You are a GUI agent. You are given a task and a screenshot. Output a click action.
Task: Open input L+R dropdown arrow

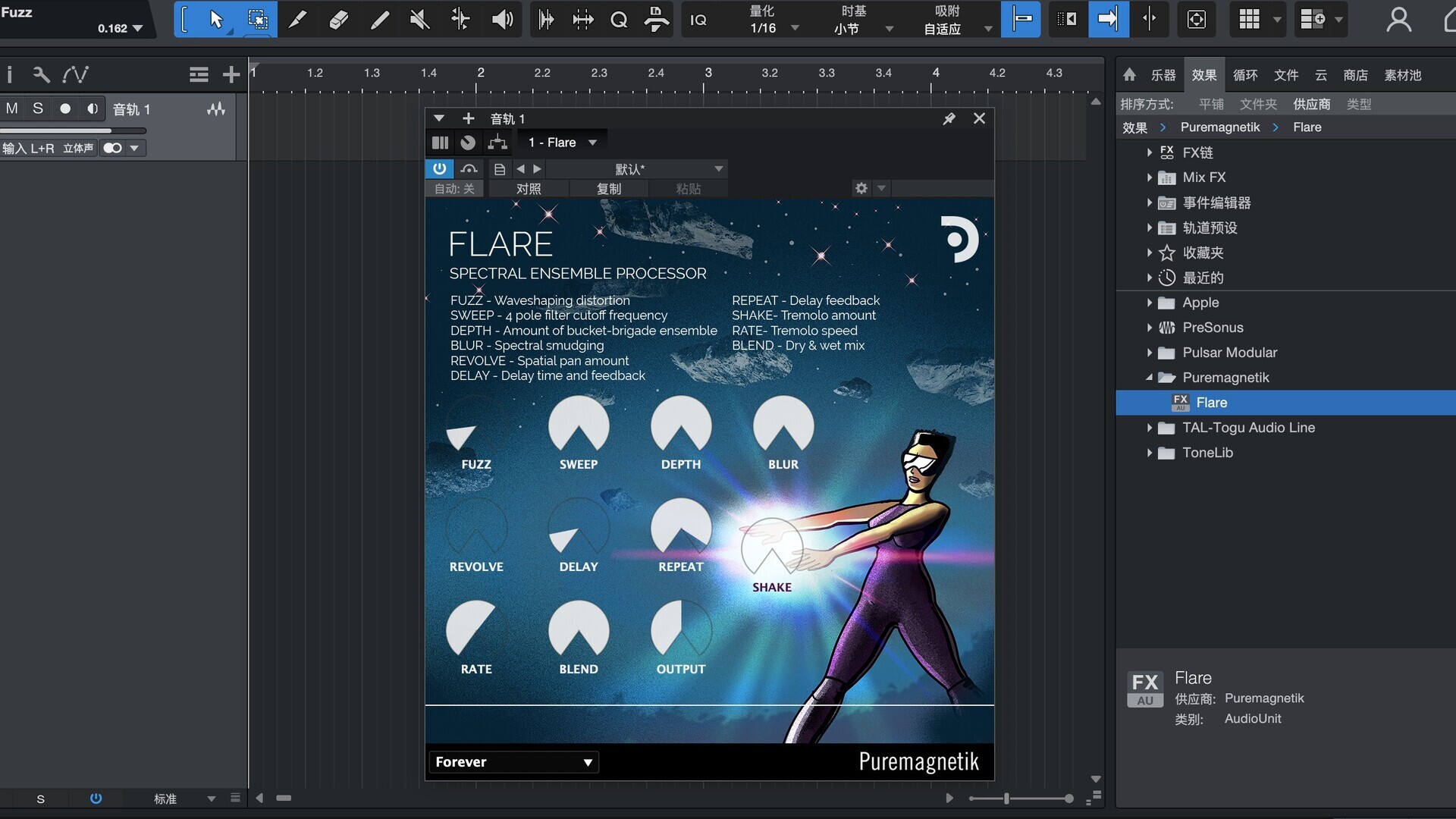point(134,148)
